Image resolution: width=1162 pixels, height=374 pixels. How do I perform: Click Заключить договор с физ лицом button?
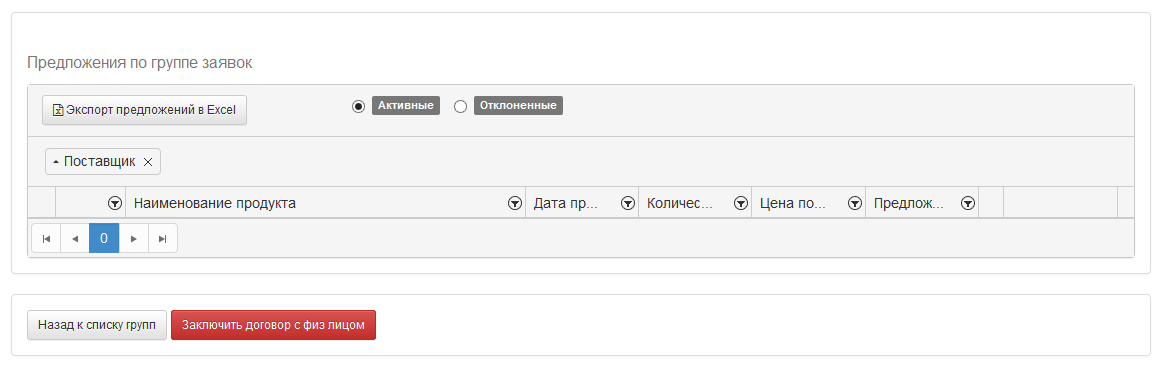tap(273, 325)
